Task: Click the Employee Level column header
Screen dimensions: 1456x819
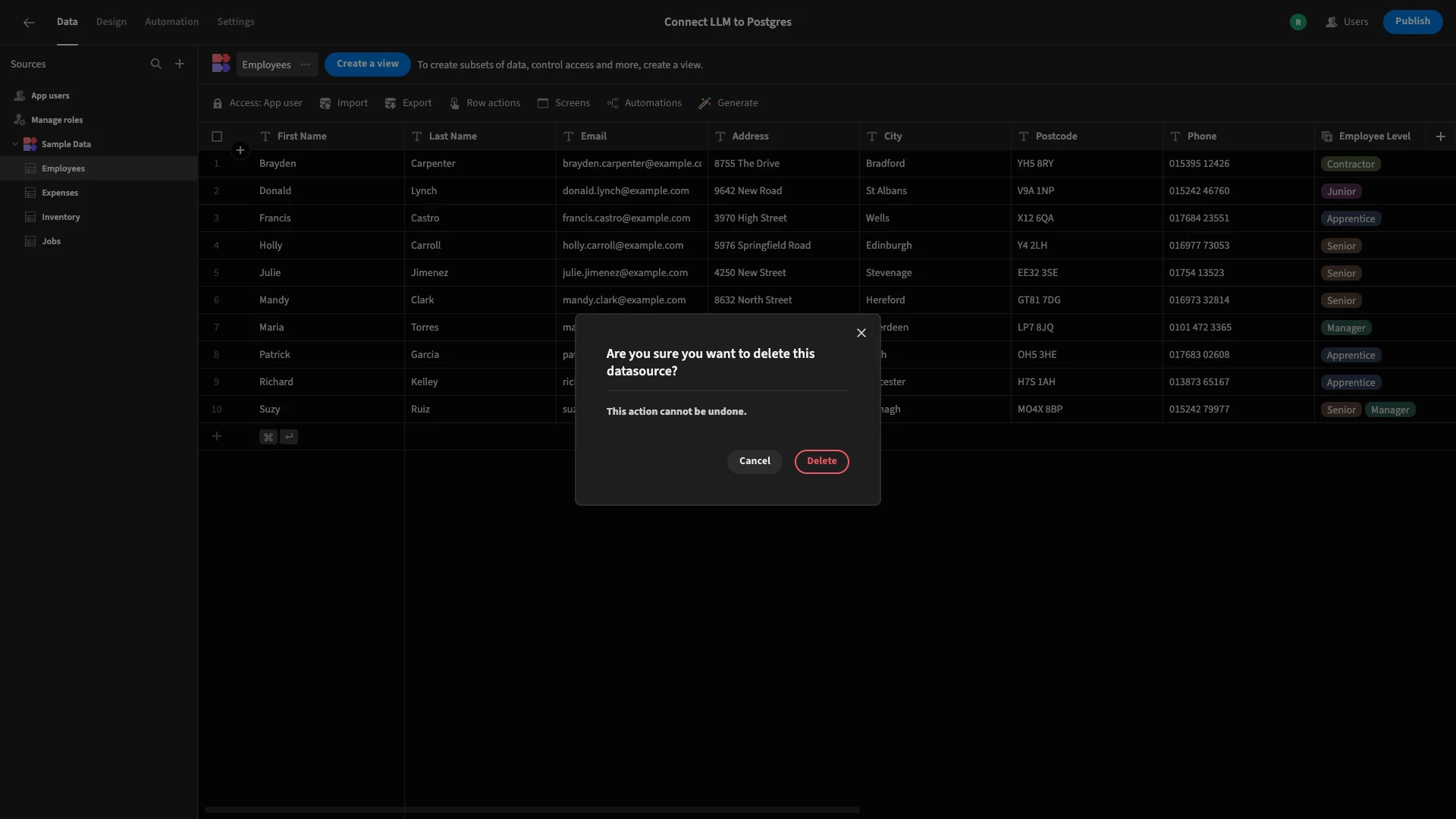Action: pyautogui.click(x=1370, y=136)
